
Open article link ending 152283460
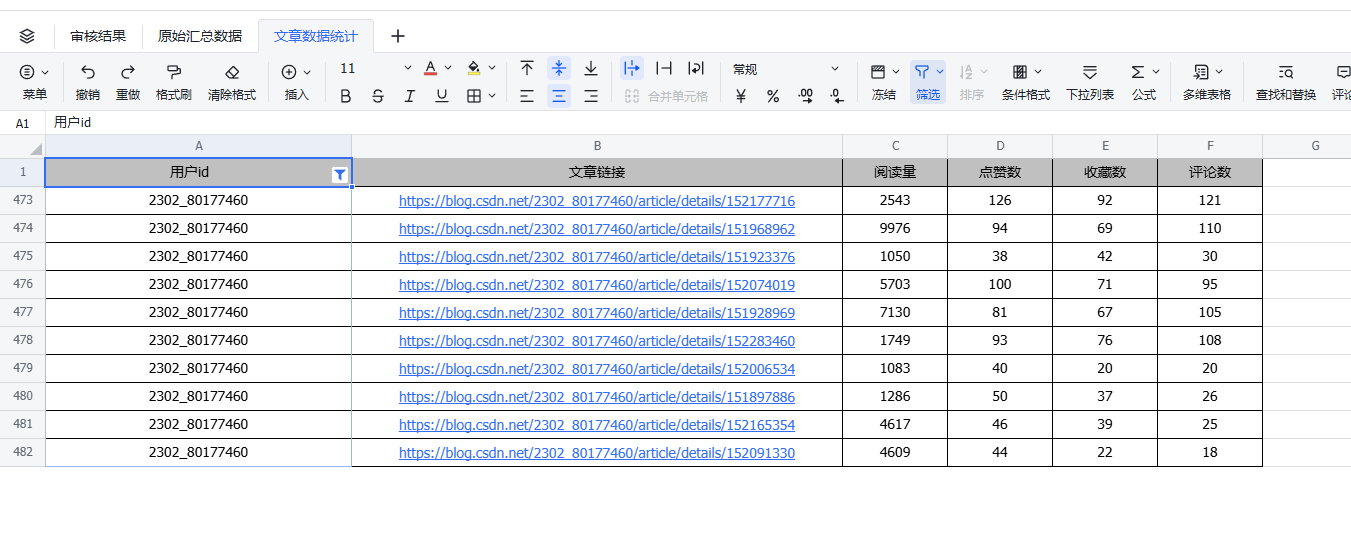pyautogui.click(x=597, y=341)
